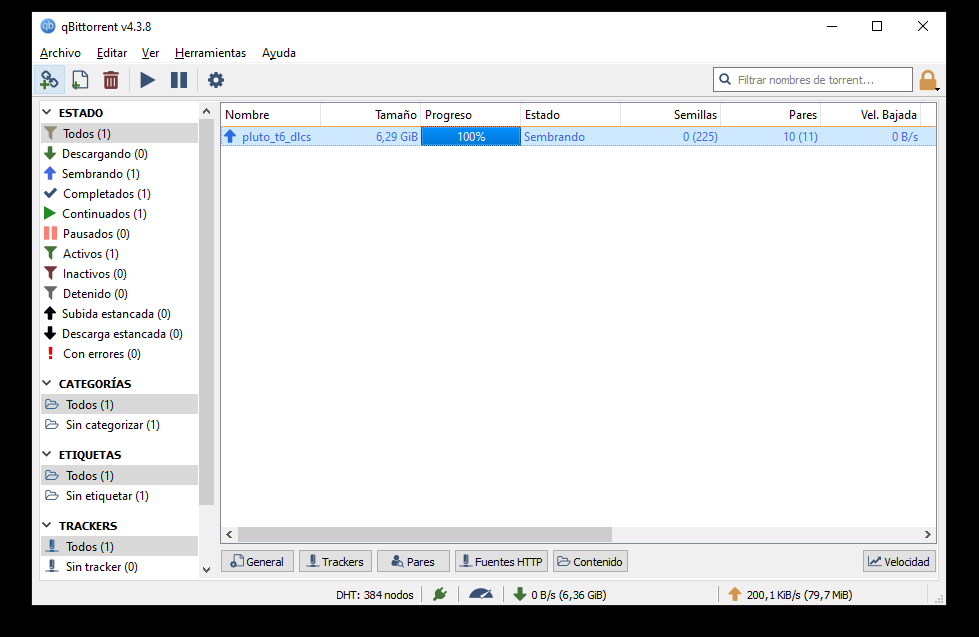Viewport: 979px width, 637px height.
Task: Open the Velocidad graph tab
Action: tap(899, 561)
